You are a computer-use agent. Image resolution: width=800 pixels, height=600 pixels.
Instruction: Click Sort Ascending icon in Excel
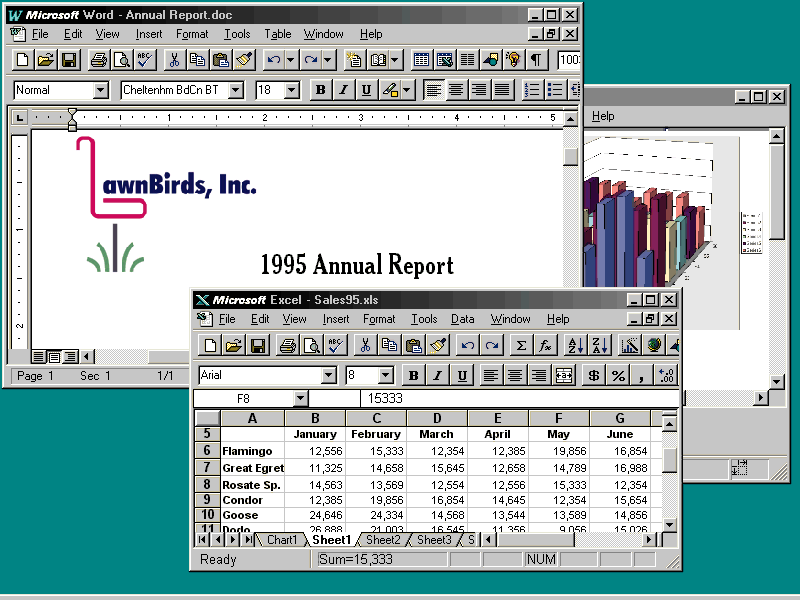[x=575, y=346]
